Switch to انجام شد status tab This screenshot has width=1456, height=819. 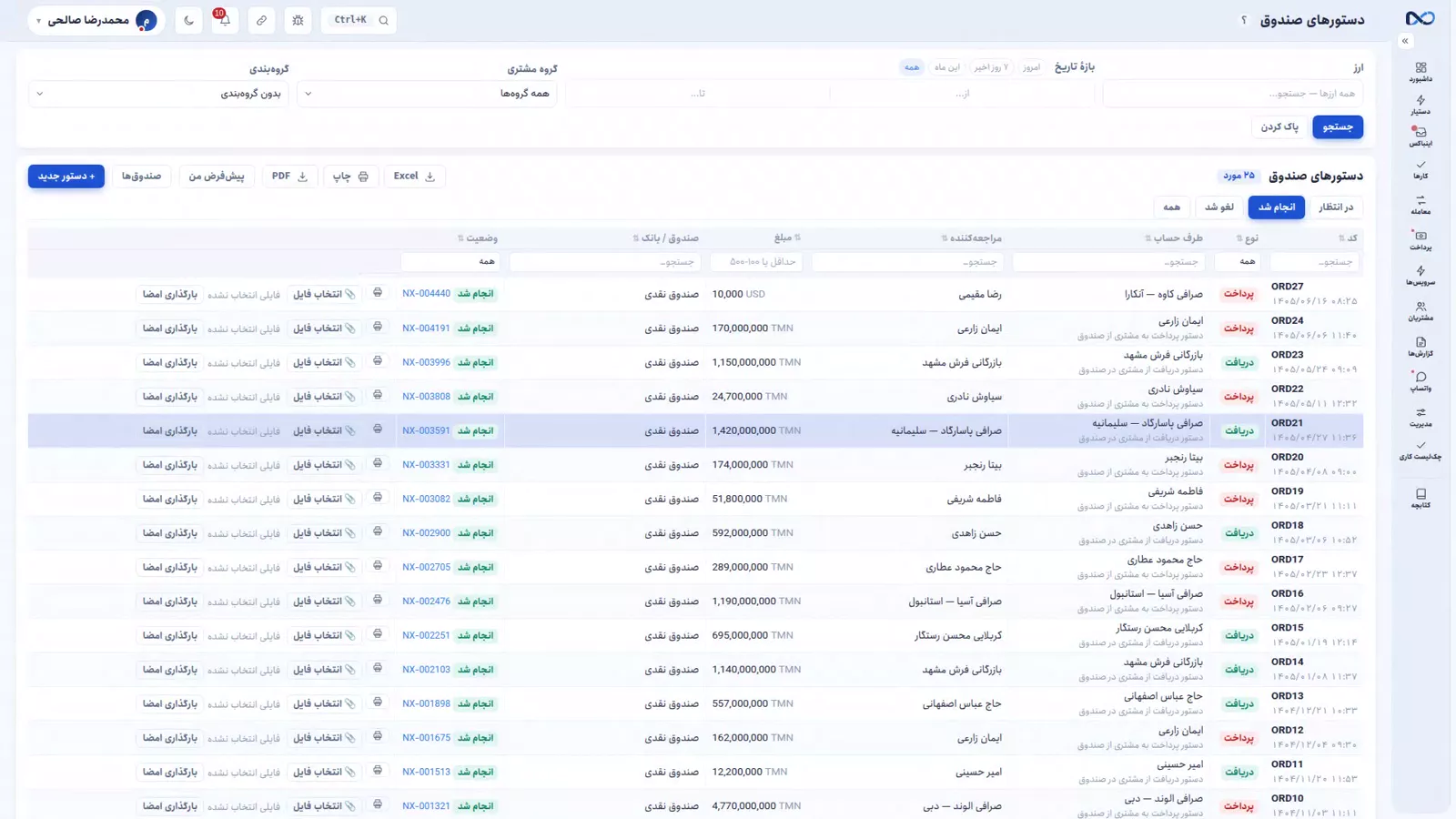click(x=1277, y=207)
